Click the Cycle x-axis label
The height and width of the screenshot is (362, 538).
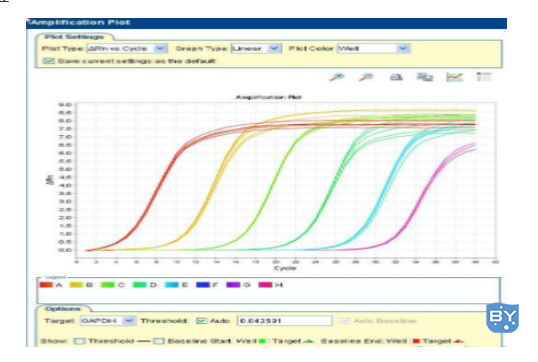click(285, 268)
